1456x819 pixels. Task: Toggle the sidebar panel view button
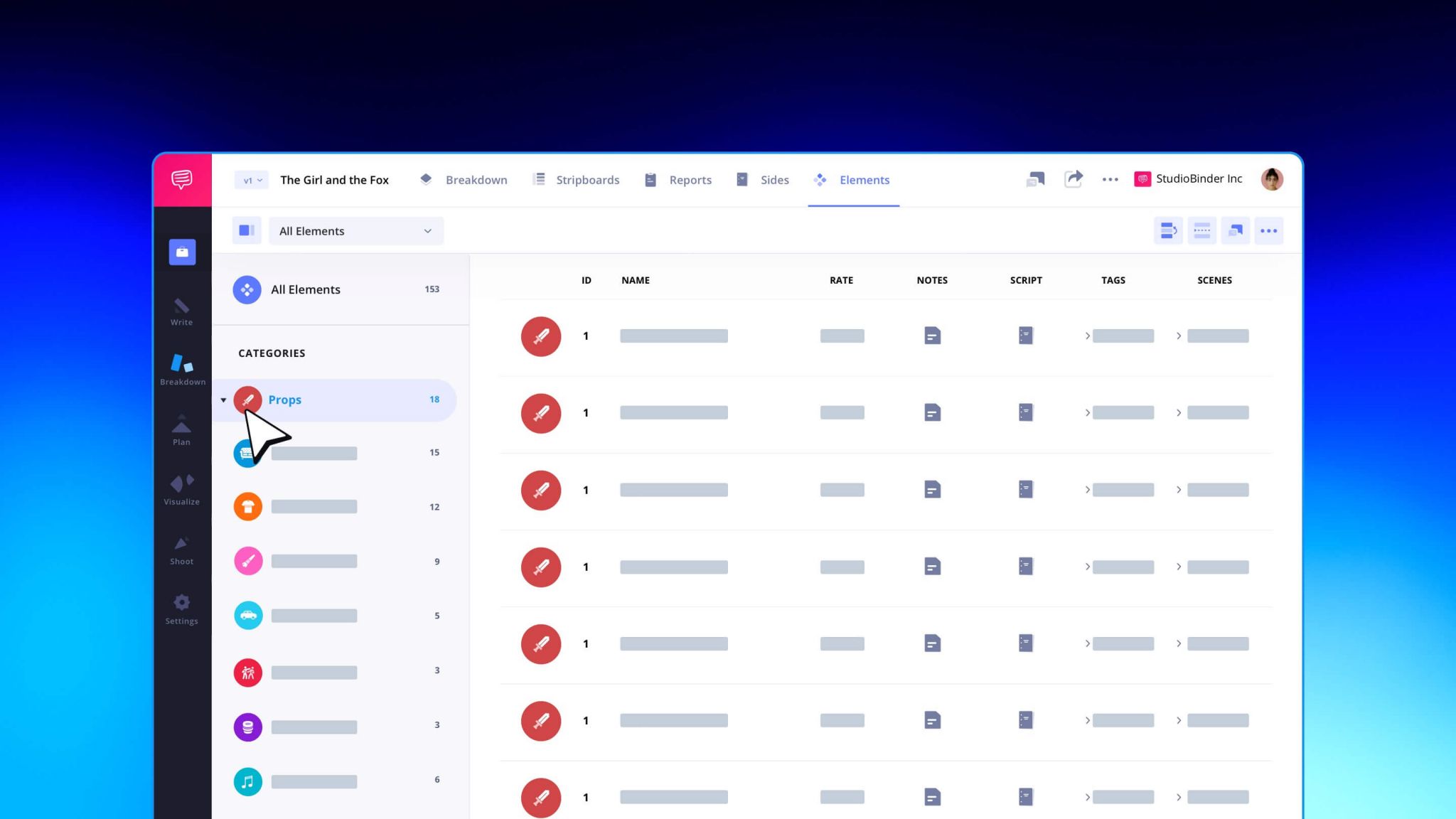point(247,230)
